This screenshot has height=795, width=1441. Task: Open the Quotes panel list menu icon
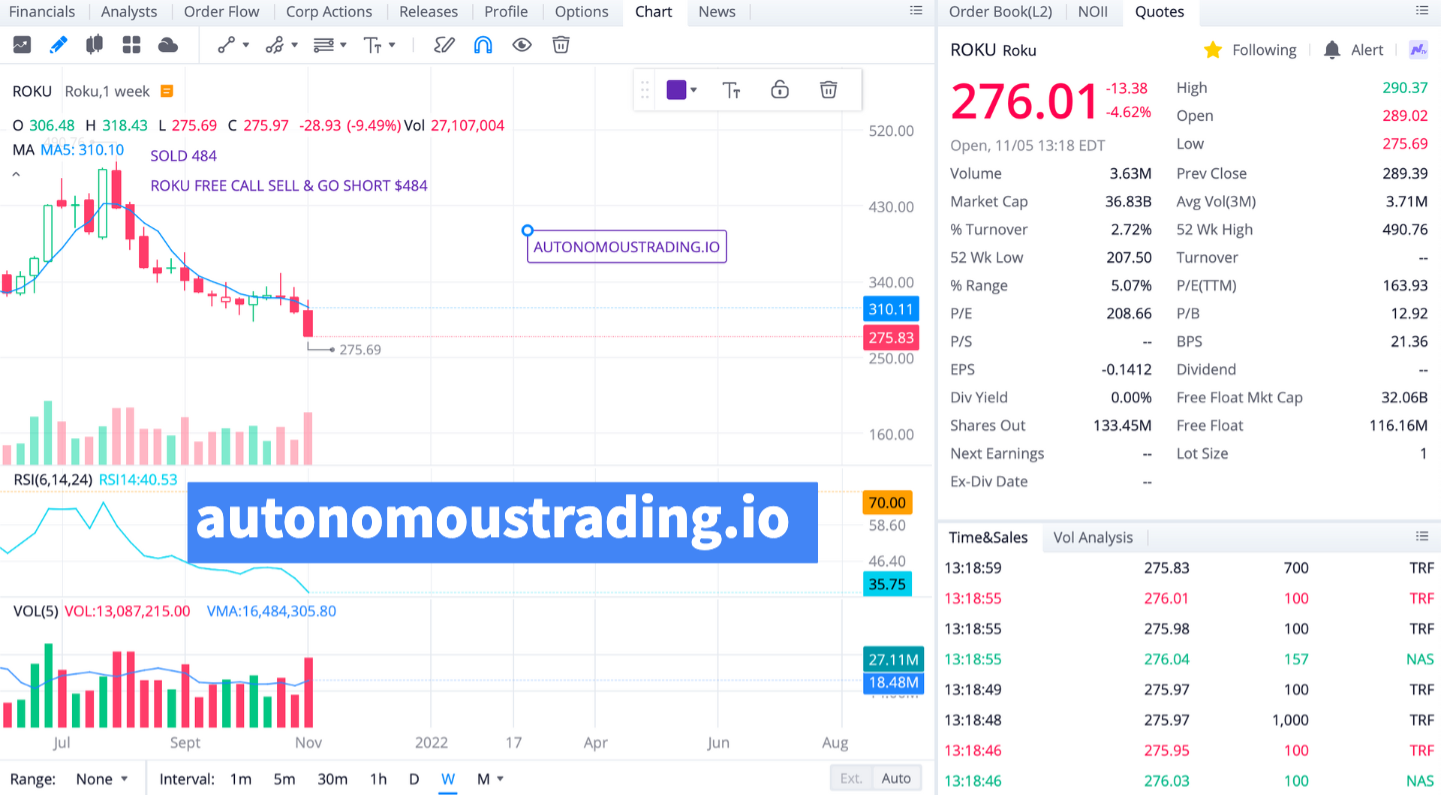point(1423,11)
